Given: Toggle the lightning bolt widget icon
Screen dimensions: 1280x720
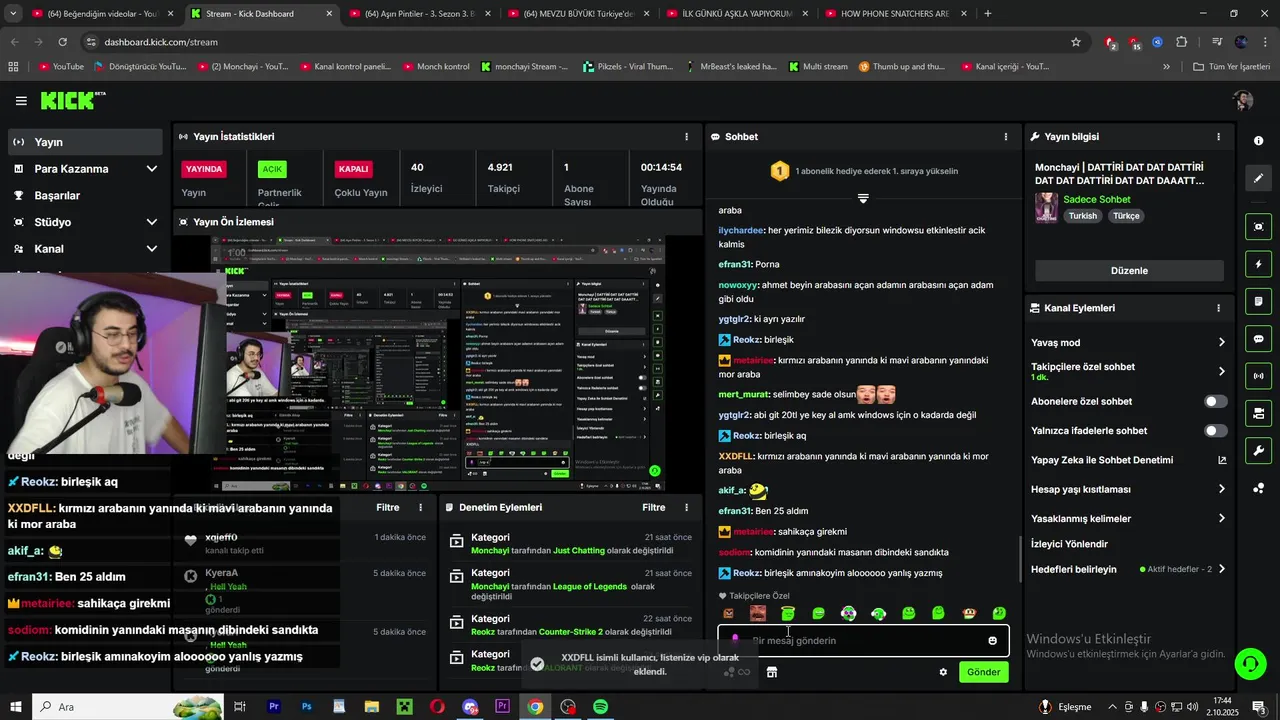Looking at the screenshot, I should click(1259, 264).
